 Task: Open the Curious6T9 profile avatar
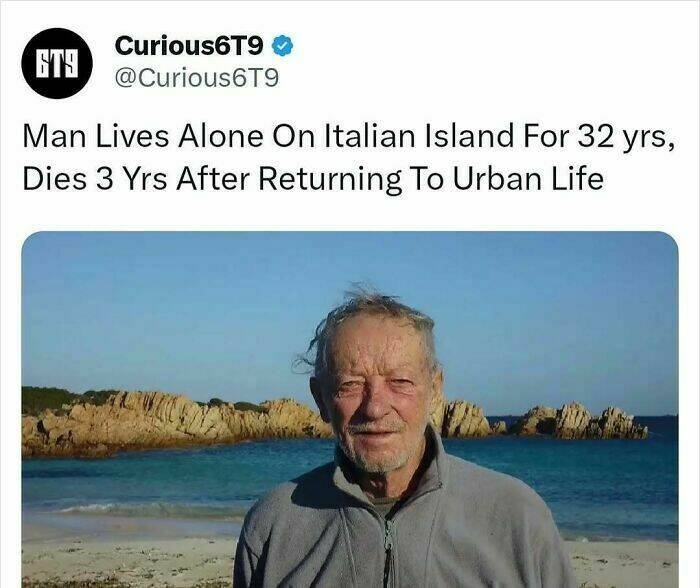tap(57, 63)
